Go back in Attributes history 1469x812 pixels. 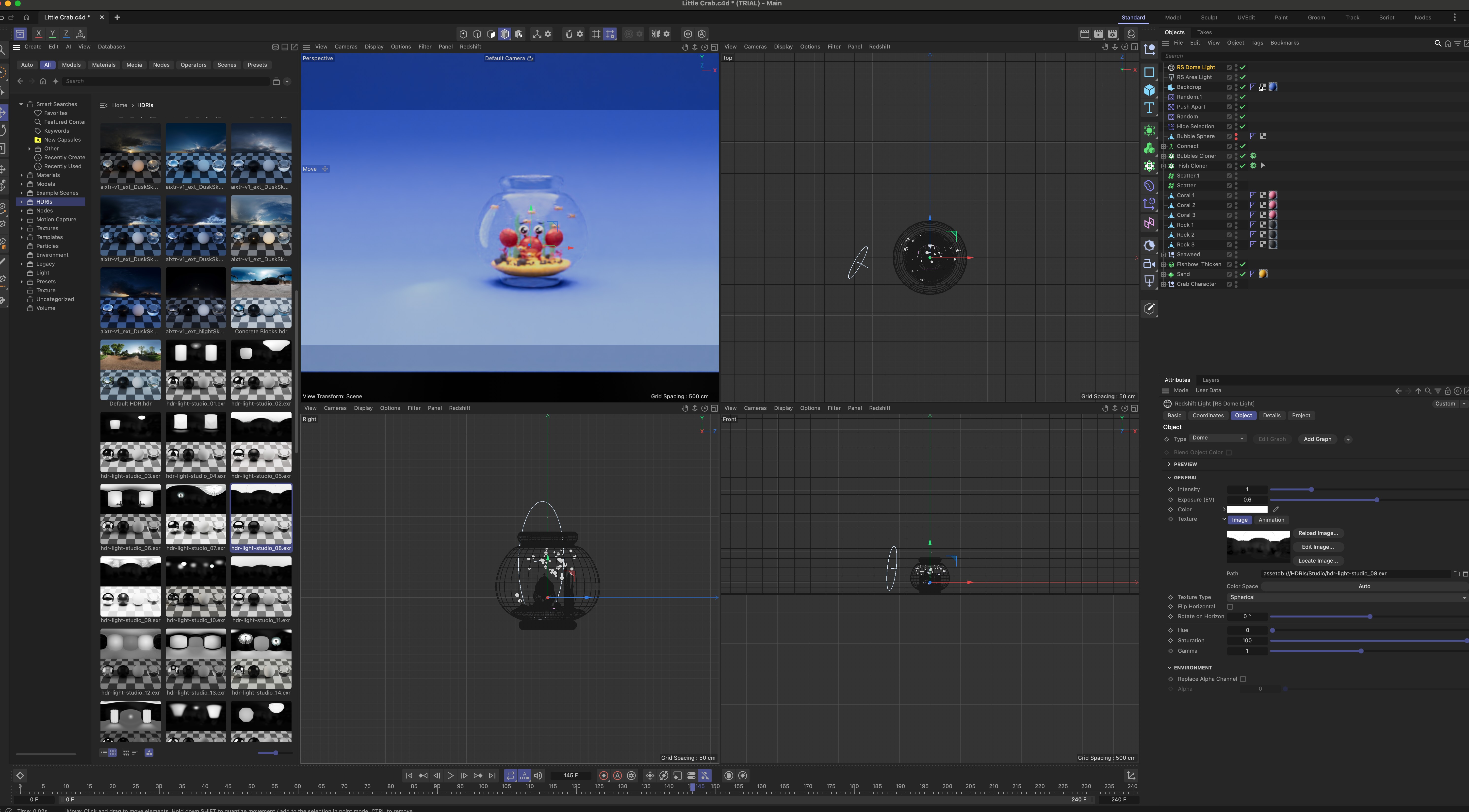pos(1398,391)
